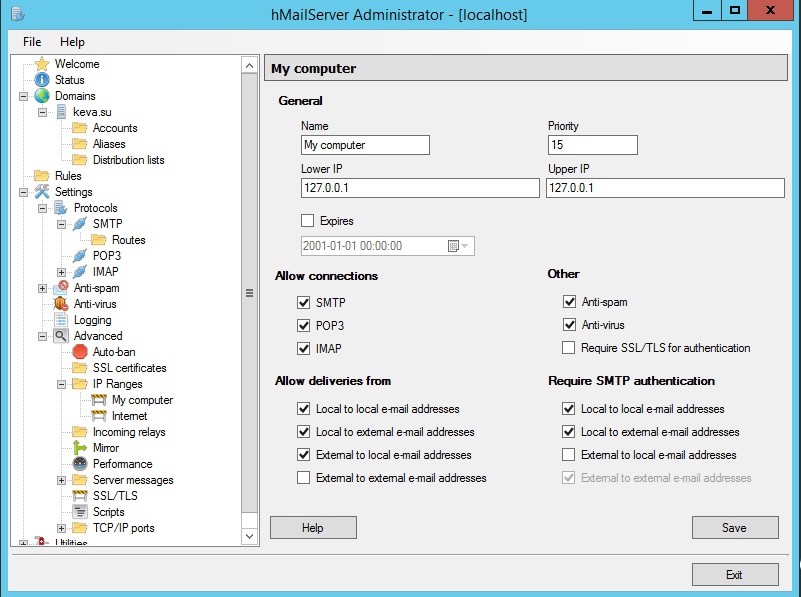Click the Domains globe icon
The height and width of the screenshot is (597, 801).
[42, 96]
